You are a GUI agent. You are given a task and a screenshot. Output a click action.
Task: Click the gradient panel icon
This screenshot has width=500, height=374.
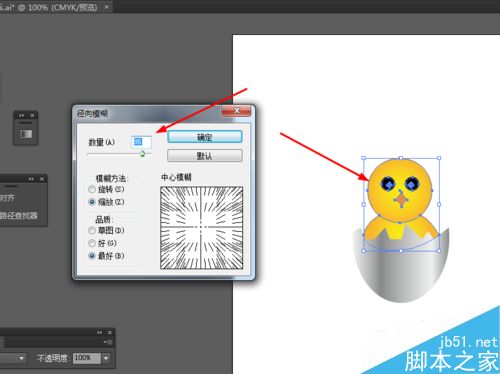pyautogui.click(x=26, y=134)
